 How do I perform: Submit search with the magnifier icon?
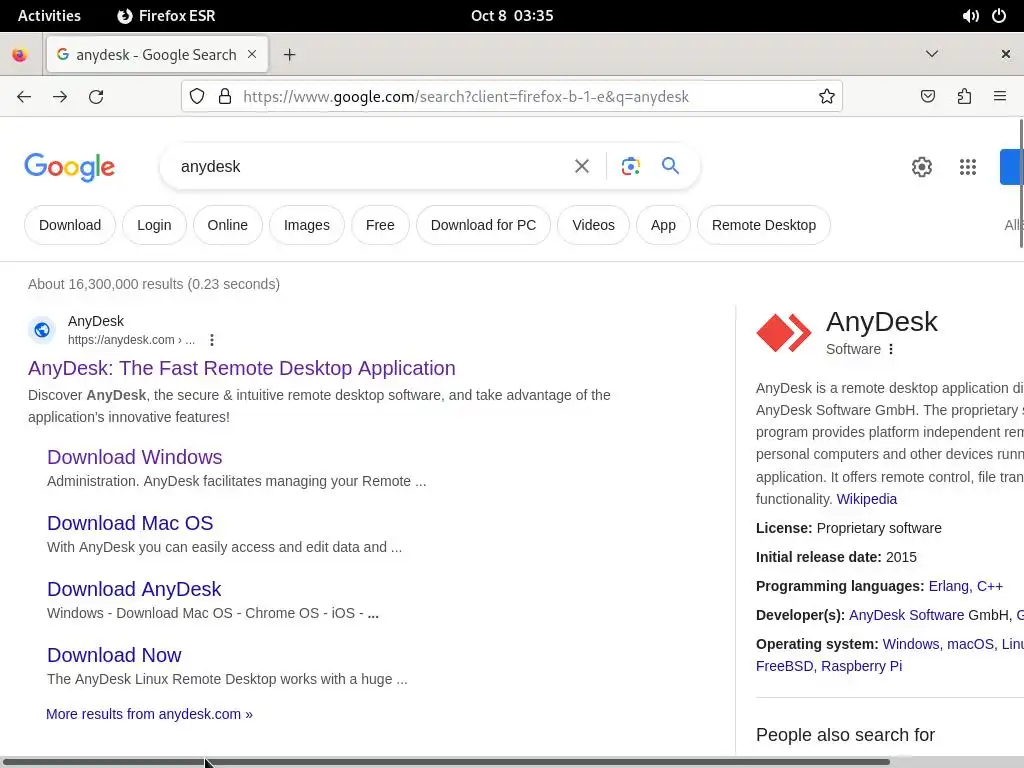tap(670, 166)
